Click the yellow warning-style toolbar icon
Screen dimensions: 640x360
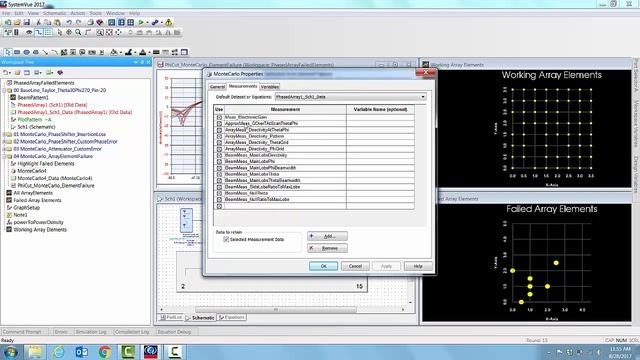(168, 22)
